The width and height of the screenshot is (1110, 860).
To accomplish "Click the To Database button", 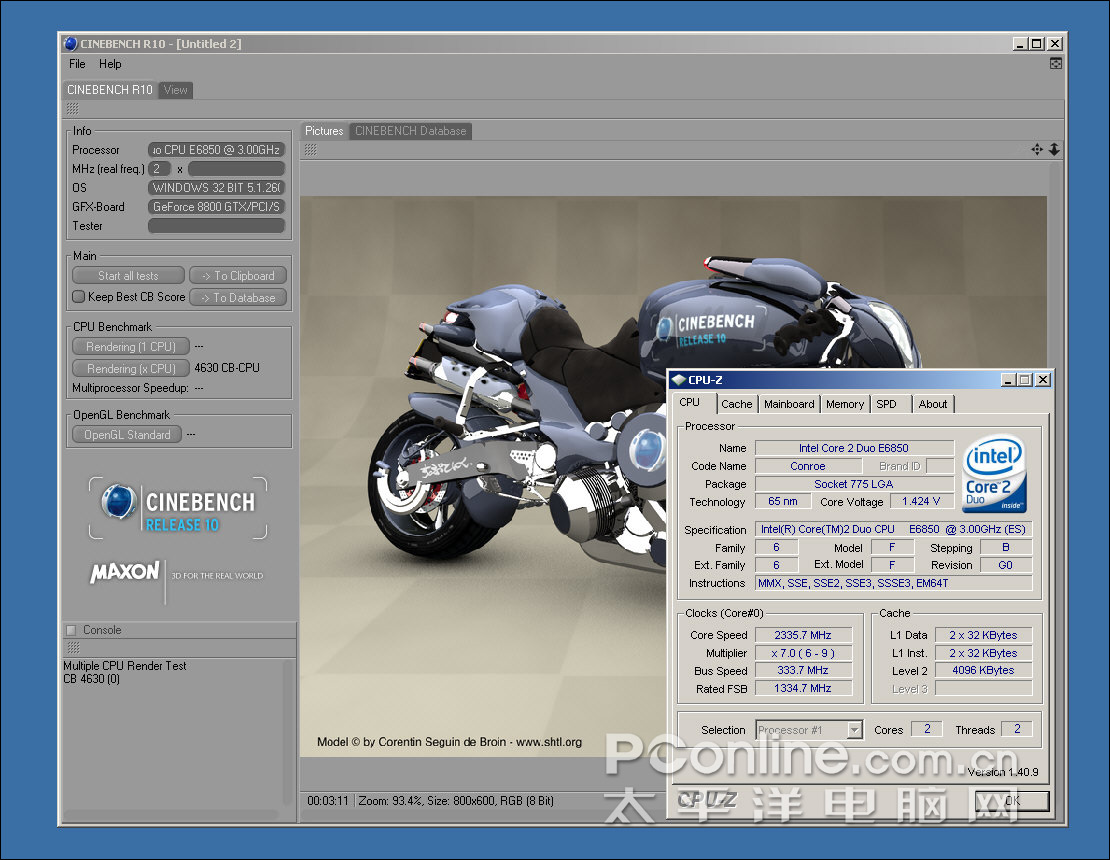I will coord(238,297).
